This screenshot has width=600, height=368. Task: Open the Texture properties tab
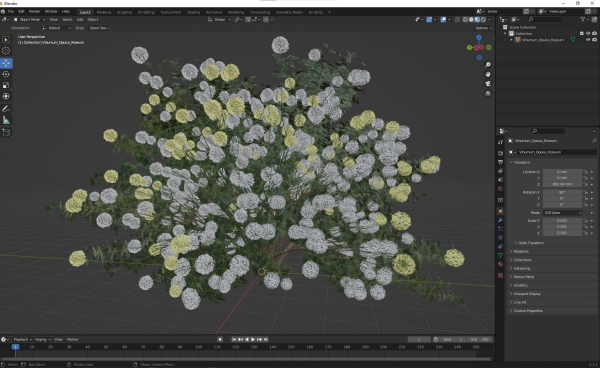coord(500,275)
